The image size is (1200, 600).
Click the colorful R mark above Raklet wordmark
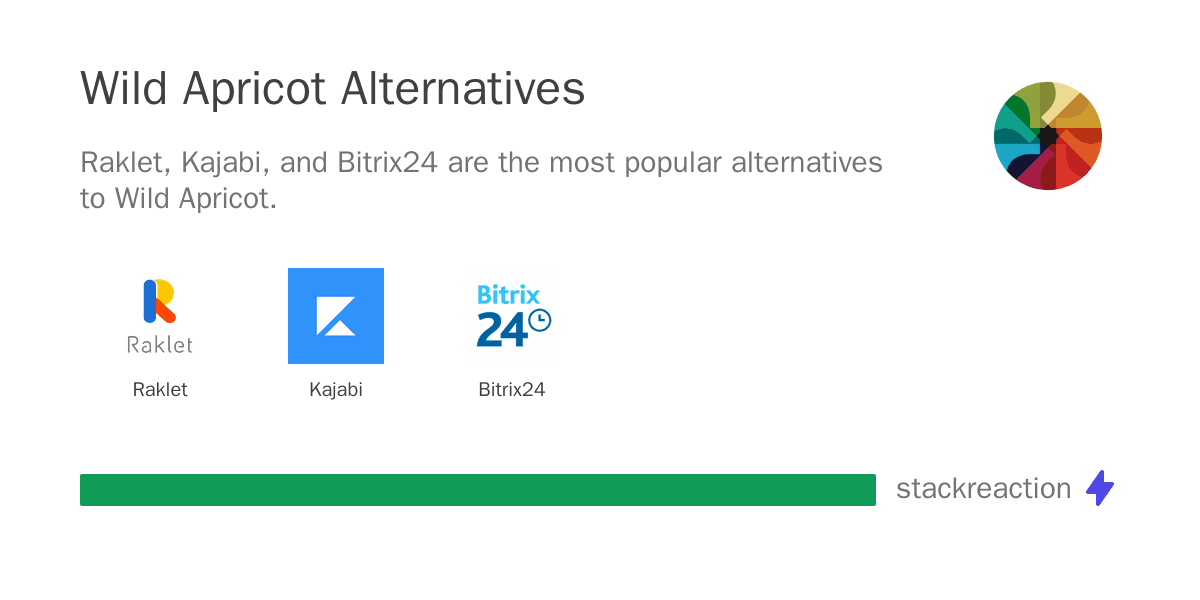(160, 302)
